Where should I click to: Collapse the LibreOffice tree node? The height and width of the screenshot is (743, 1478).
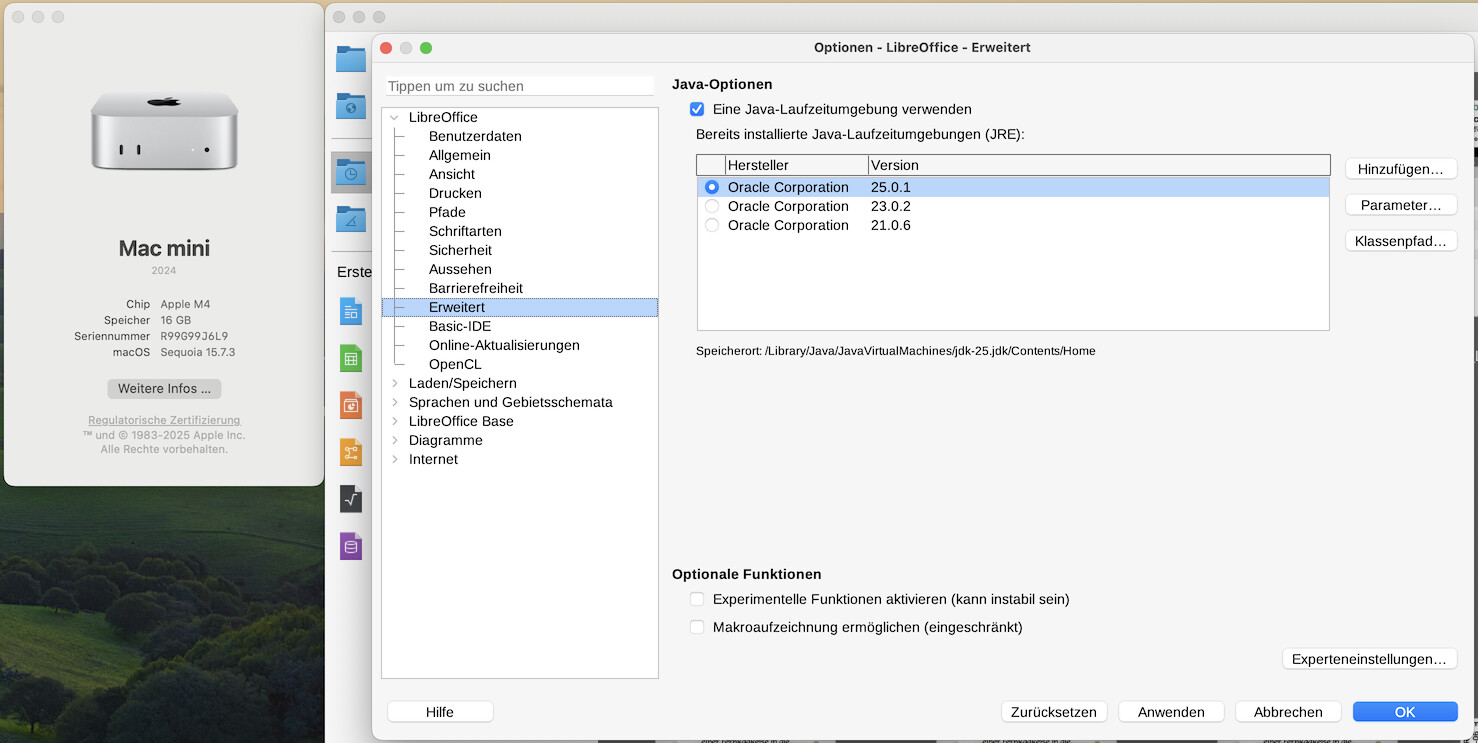pos(395,117)
